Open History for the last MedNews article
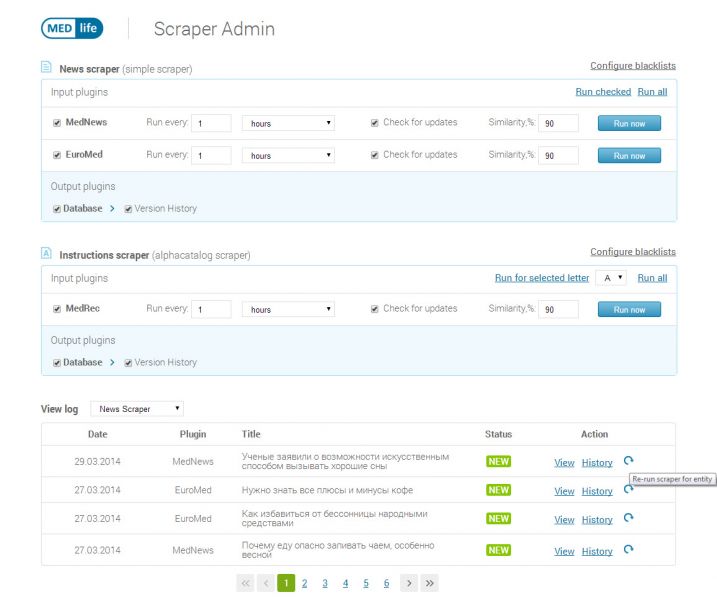The width and height of the screenshot is (717, 600). 597,551
